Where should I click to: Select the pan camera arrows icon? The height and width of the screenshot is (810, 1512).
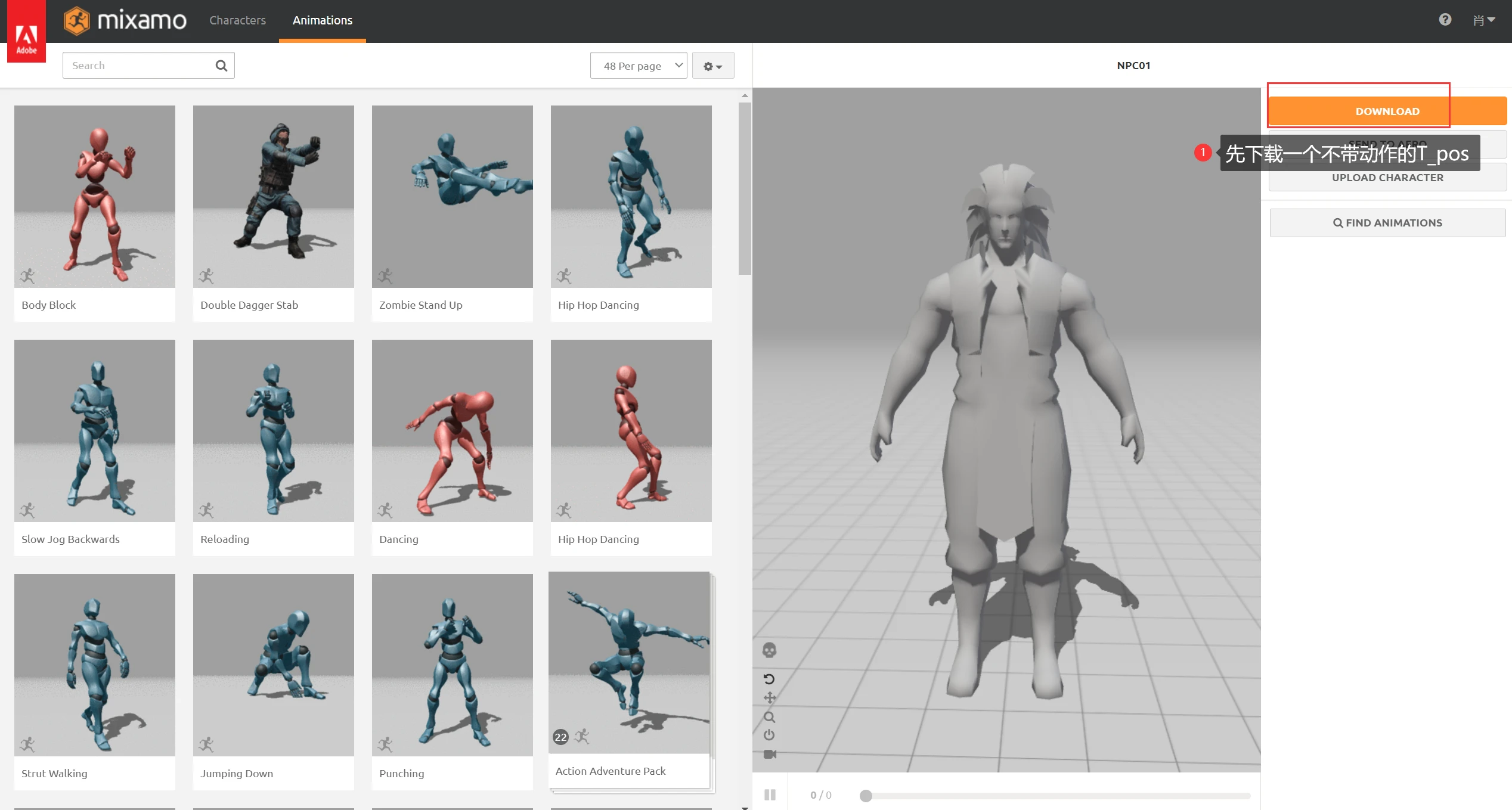769,697
